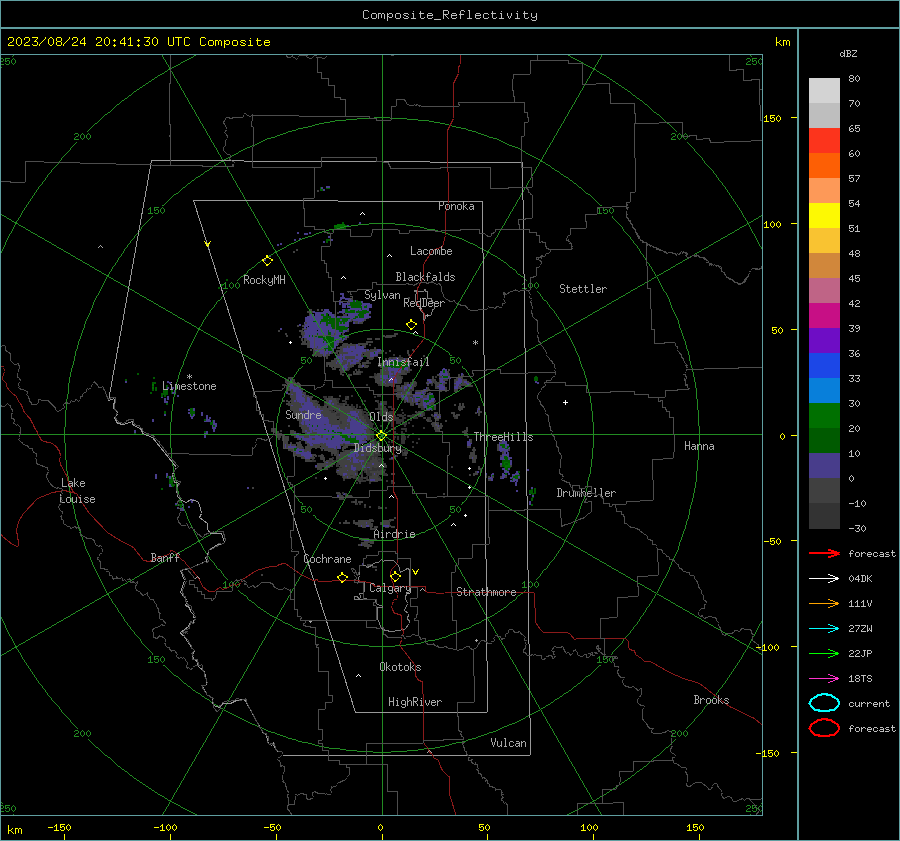Click the Airdrie city label
Image resolution: width=900 pixels, height=841 pixels.
point(394,534)
